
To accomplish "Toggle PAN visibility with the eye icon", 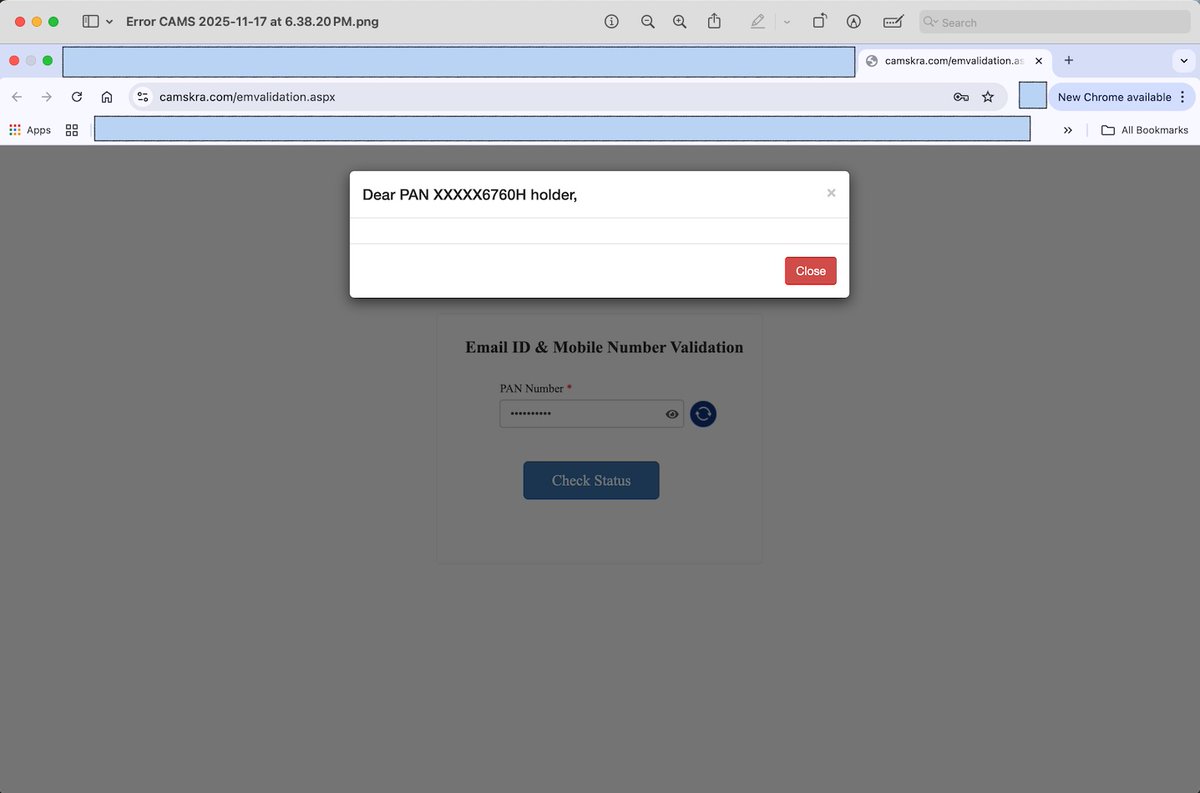I will pyautogui.click(x=671, y=413).
